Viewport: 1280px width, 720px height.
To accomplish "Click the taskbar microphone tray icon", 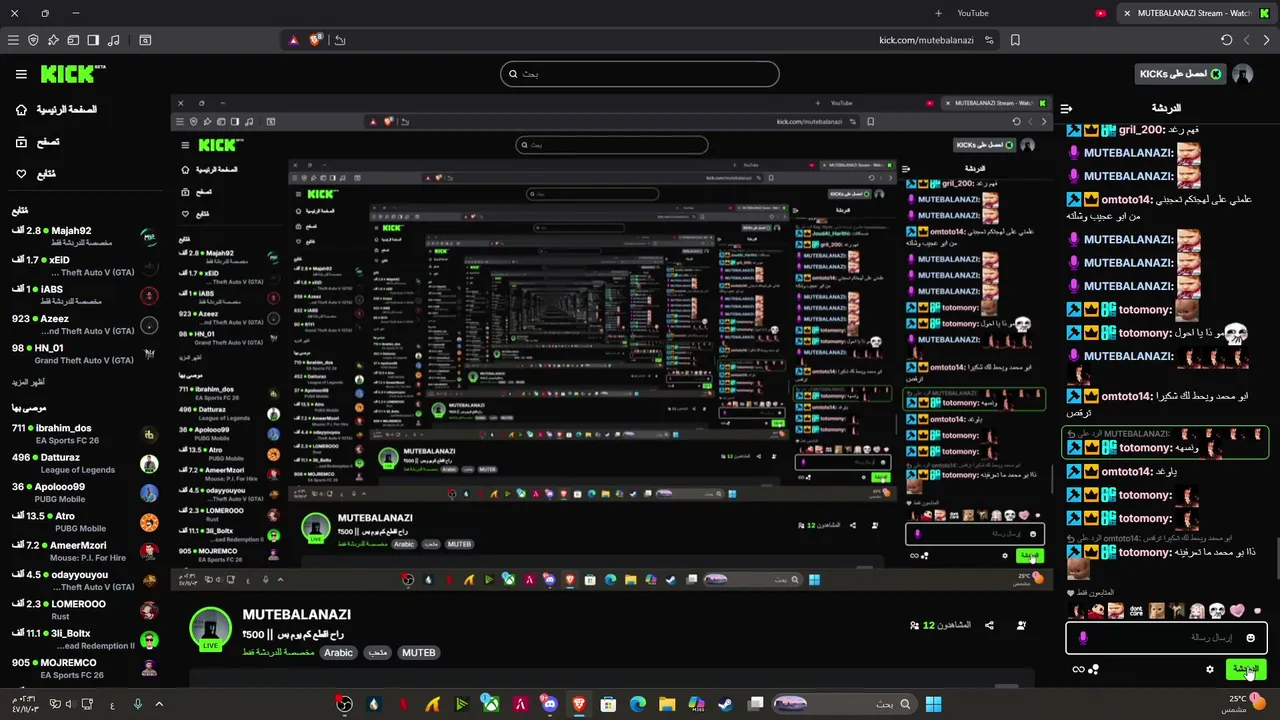I will [x=138, y=704].
